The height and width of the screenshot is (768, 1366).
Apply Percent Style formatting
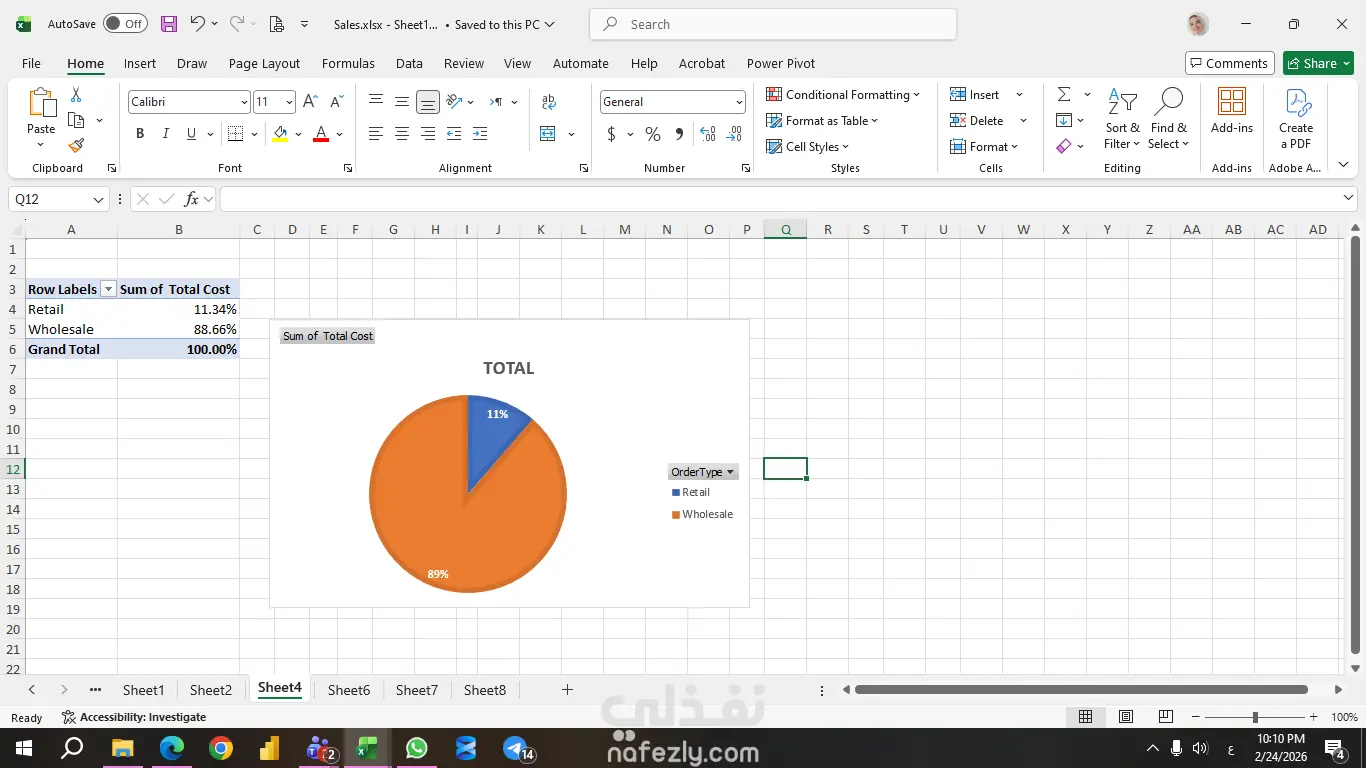[x=653, y=134]
